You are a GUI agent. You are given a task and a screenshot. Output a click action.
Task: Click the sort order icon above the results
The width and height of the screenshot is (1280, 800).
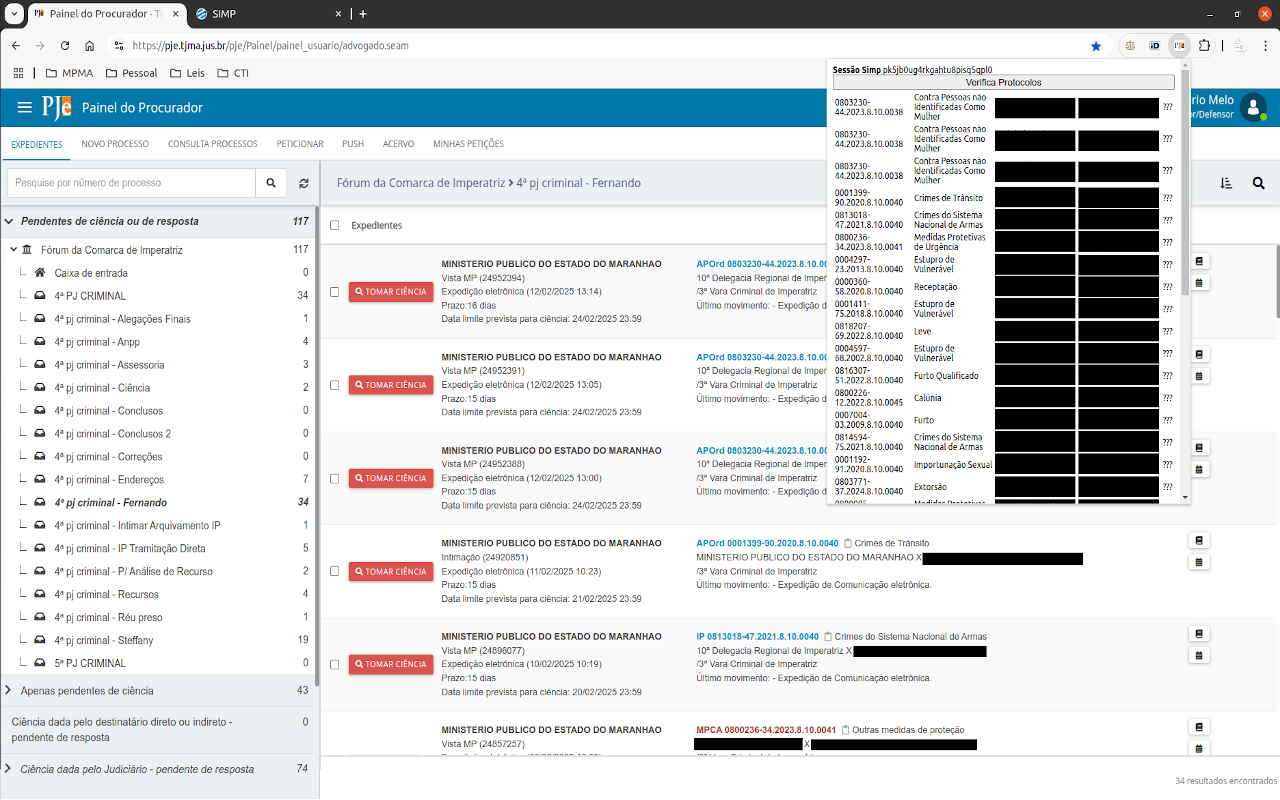(1227, 183)
